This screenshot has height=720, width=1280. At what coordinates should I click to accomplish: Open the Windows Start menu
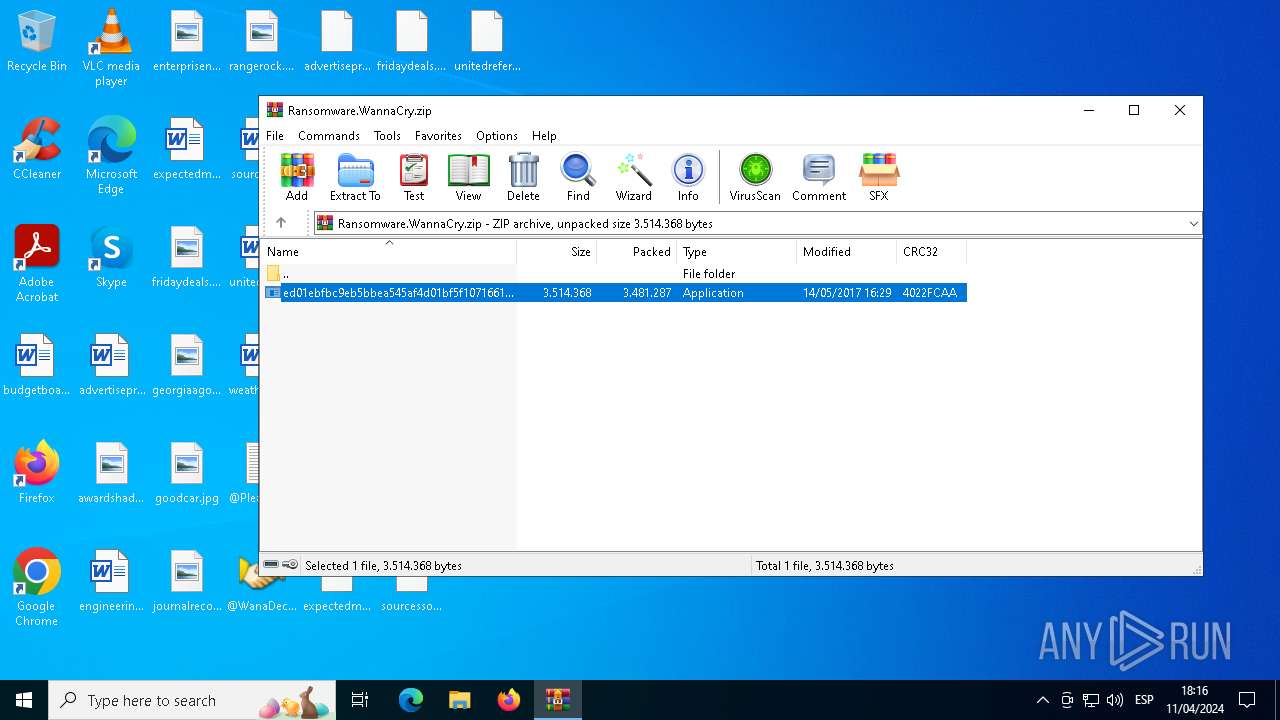pyautogui.click(x=24, y=700)
